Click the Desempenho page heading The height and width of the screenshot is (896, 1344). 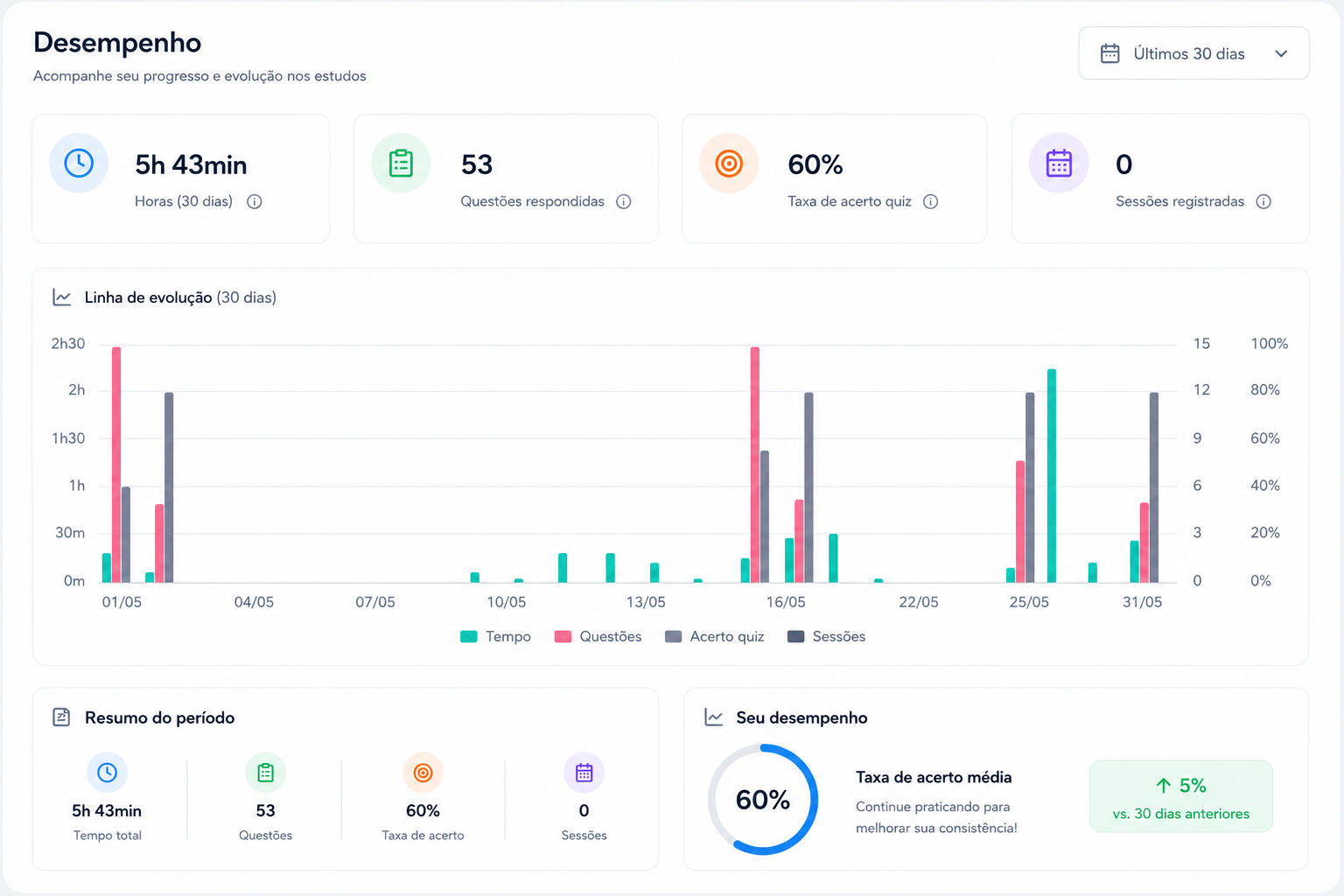tap(117, 42)
